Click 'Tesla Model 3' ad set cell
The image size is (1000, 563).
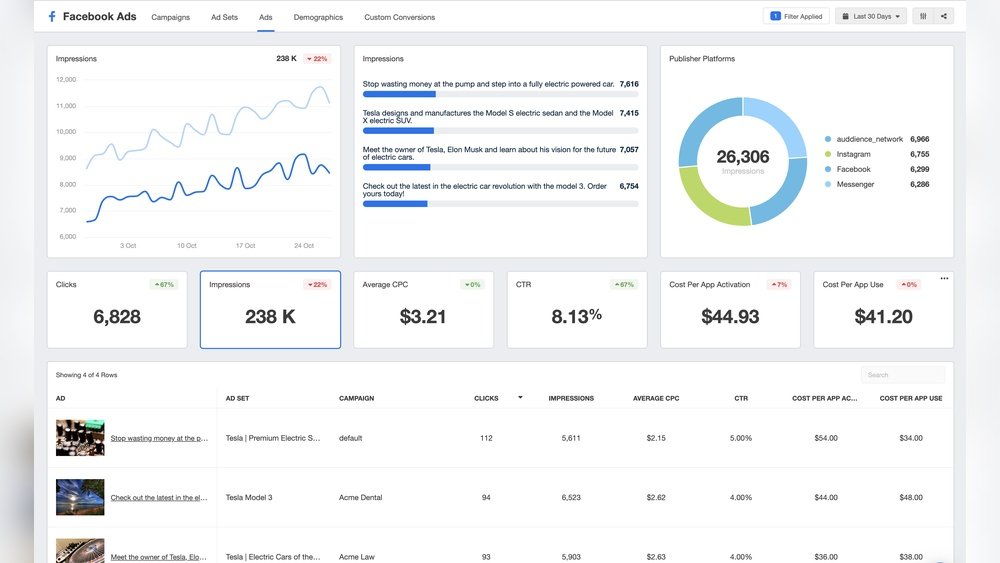[249, 497]
